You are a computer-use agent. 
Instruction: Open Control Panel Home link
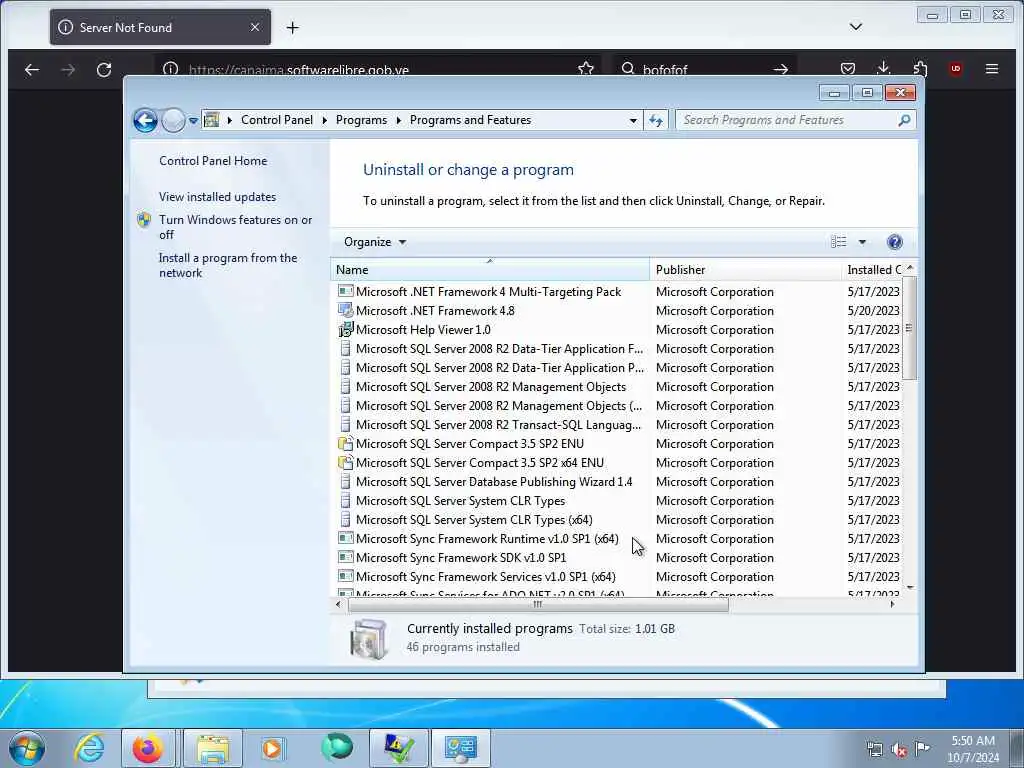tap(213, 161)
